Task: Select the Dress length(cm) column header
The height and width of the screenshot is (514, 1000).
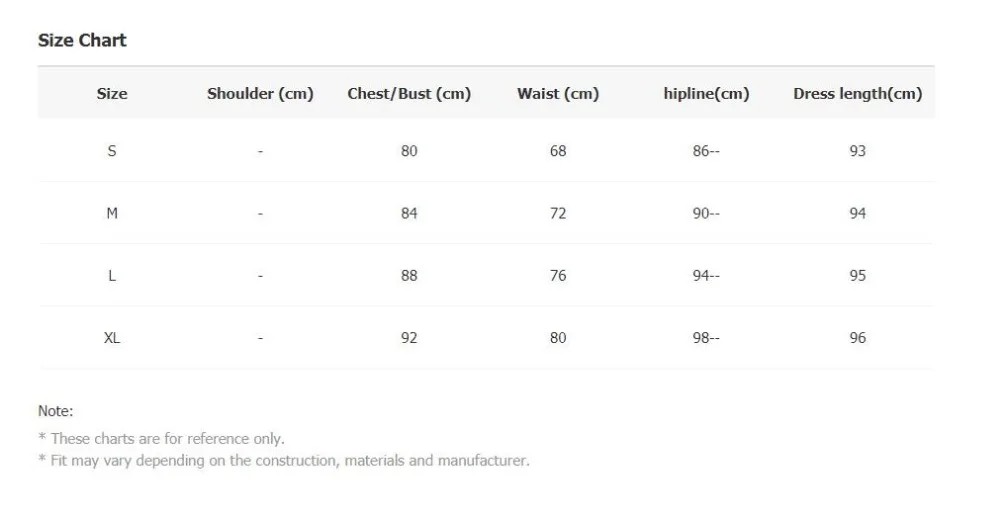Action: pos(857,94)
